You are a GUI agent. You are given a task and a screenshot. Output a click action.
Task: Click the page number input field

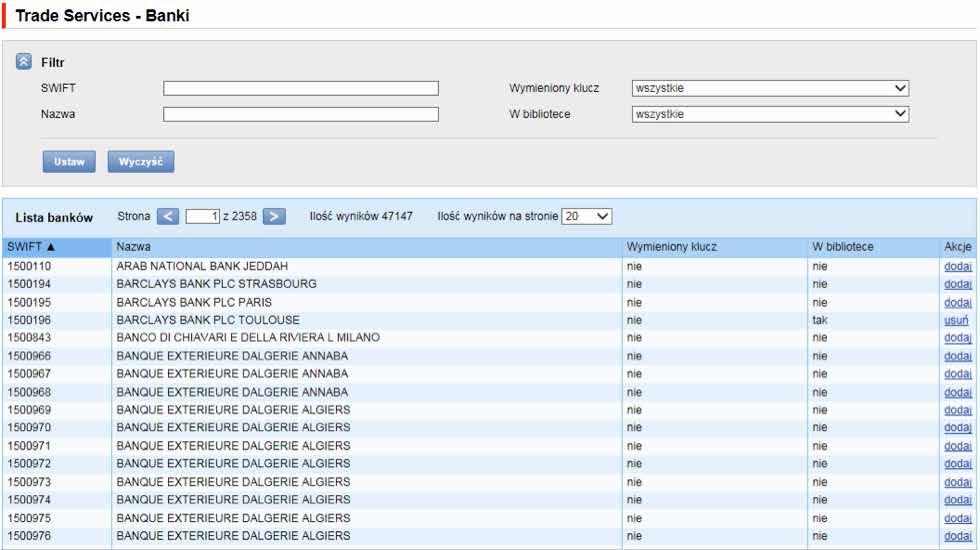(x=202, y=216)
